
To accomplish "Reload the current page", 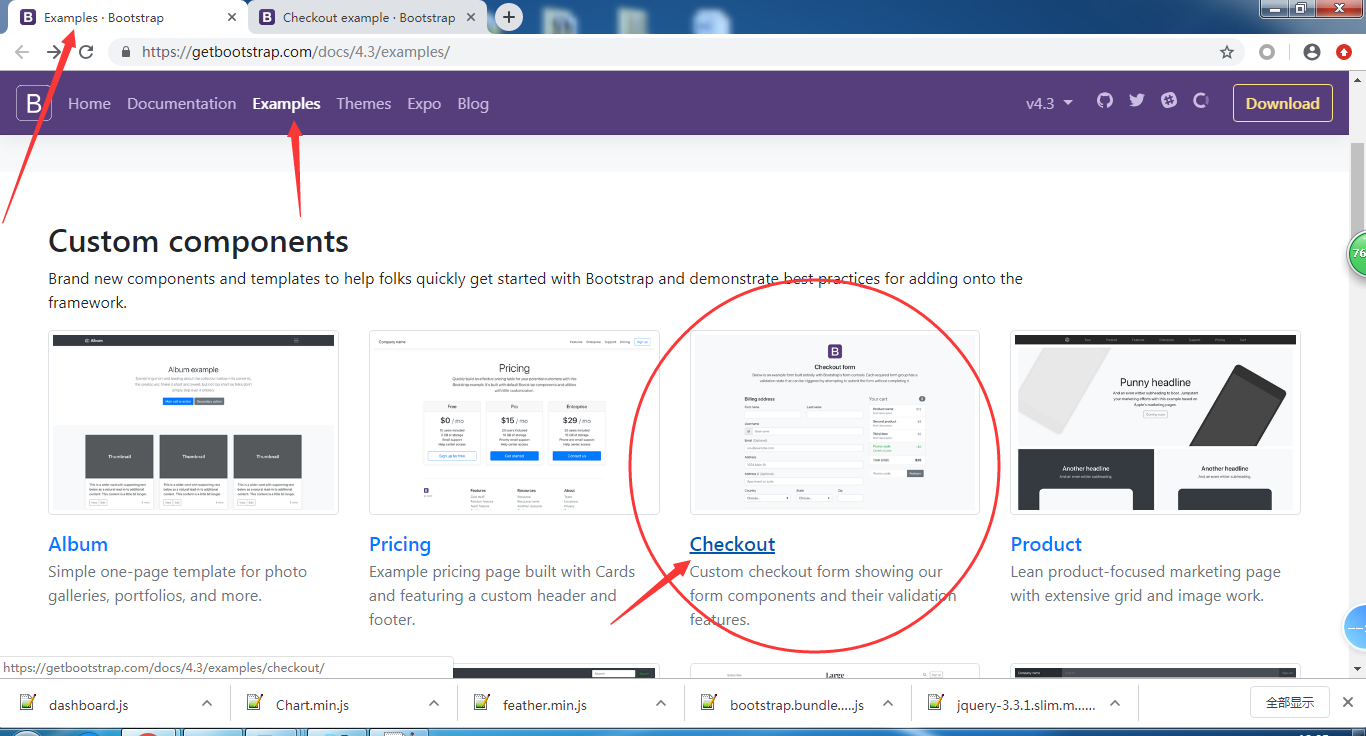I will pyautogui.click(x=86, y=52).
